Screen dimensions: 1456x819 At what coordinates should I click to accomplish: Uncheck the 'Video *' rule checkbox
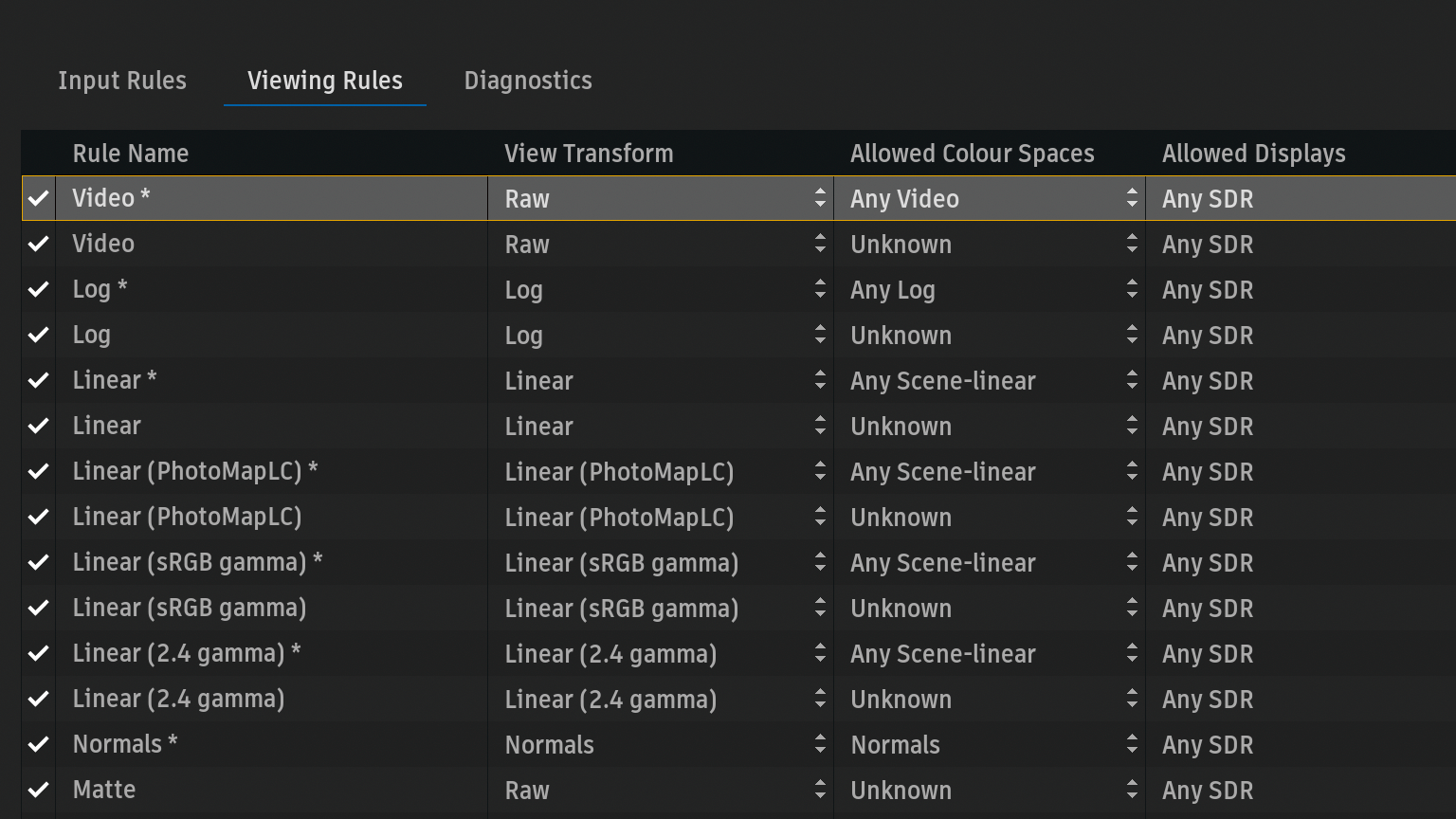[38, 199]
